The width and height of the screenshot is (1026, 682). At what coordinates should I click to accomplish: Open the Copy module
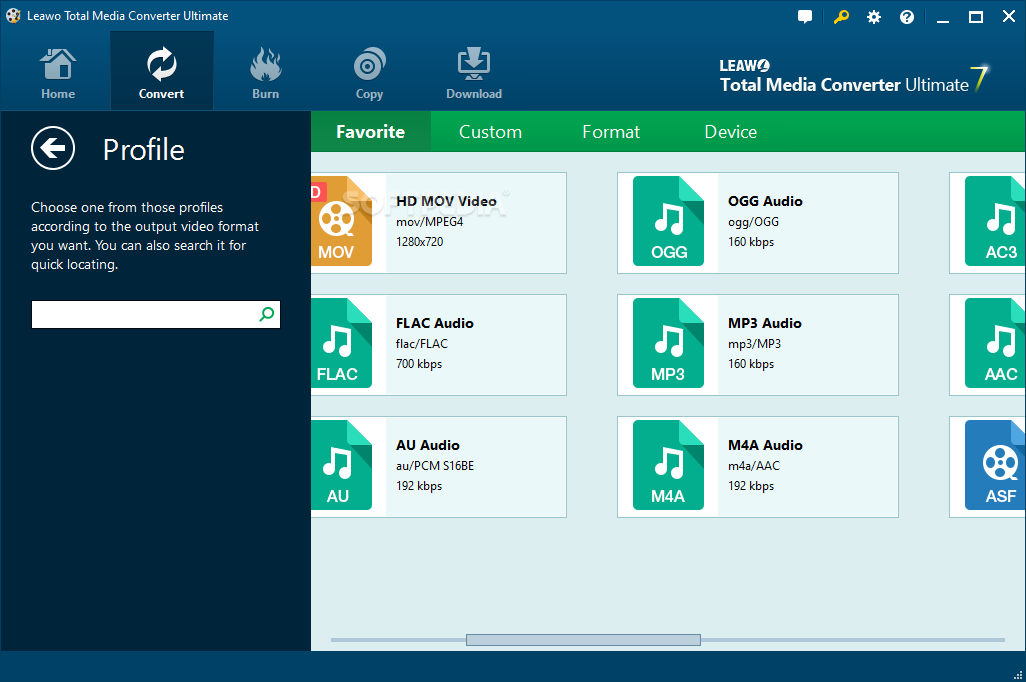point(369,73)
